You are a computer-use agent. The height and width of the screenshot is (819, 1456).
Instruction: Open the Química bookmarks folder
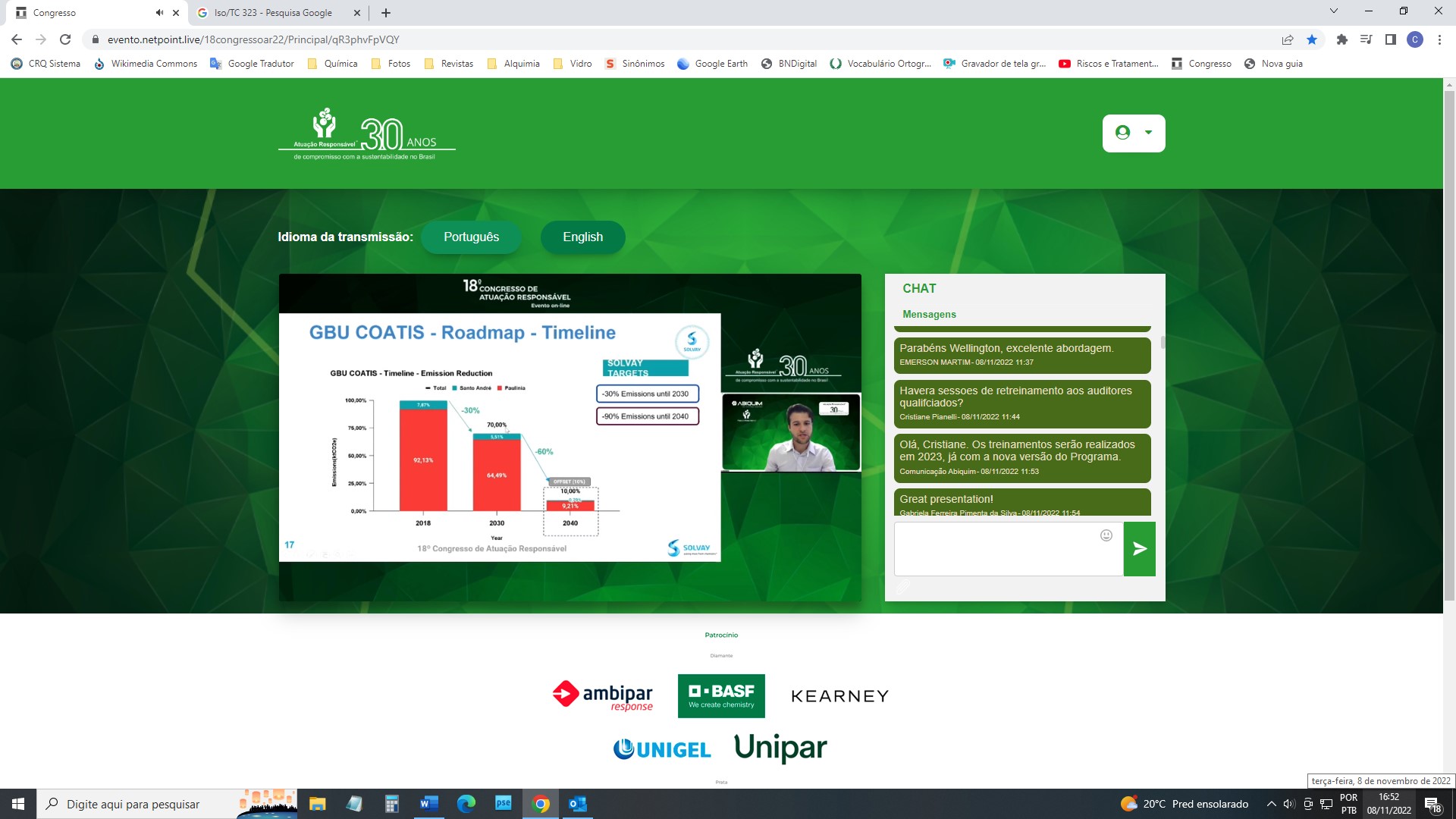(x=332, y=64)
